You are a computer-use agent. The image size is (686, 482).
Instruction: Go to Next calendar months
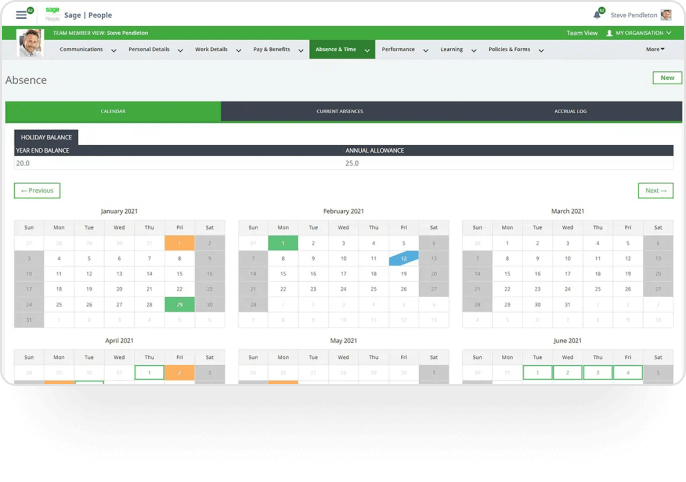coord(655,190)
